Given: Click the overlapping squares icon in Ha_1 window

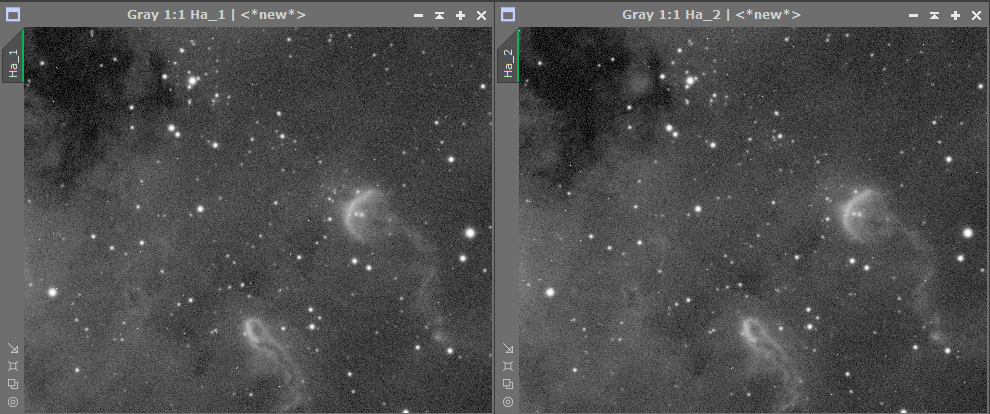Looking at the screenshot, I should (13, 384).
